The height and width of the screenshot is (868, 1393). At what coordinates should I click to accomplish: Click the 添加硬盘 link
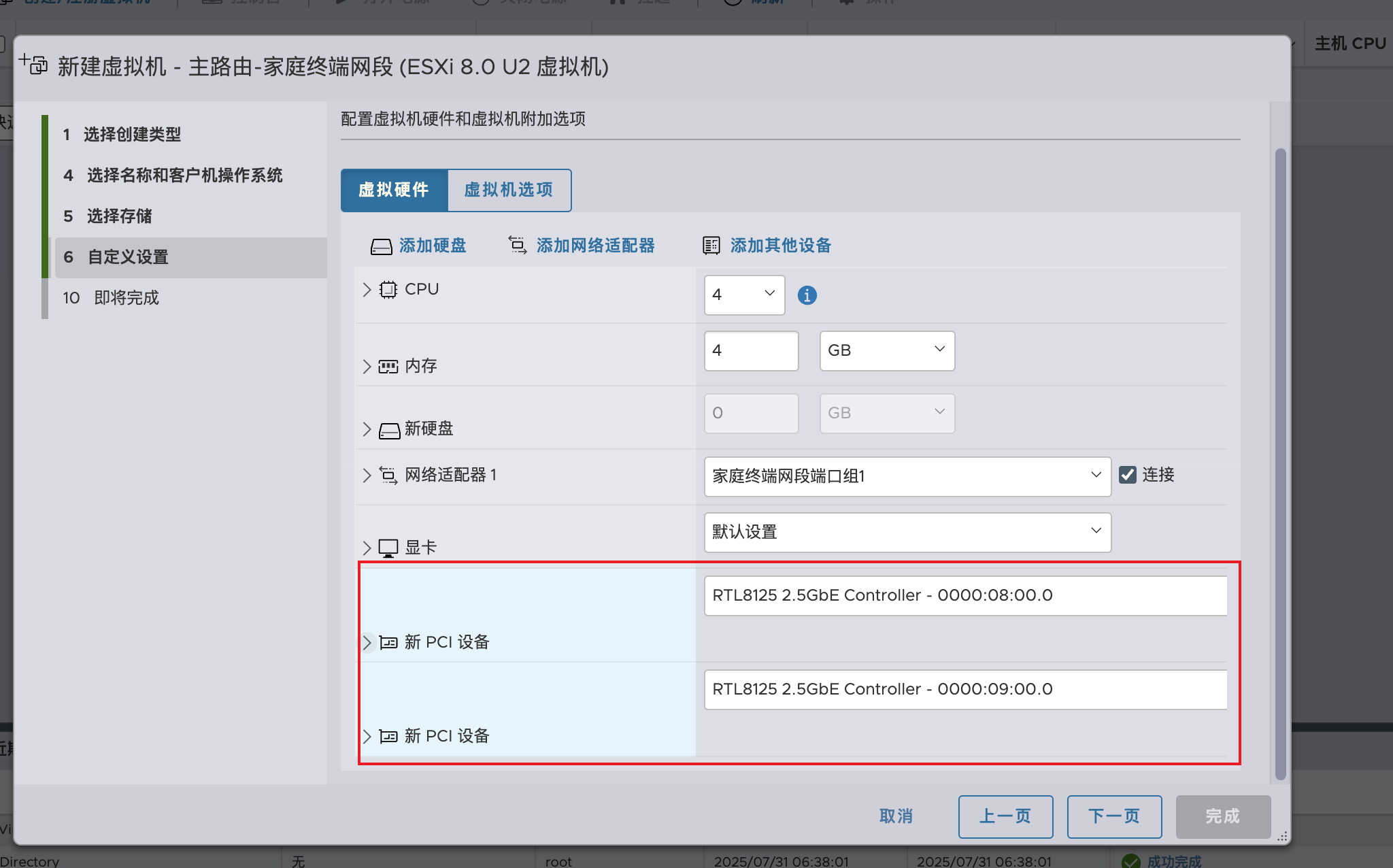coord(433,246)
